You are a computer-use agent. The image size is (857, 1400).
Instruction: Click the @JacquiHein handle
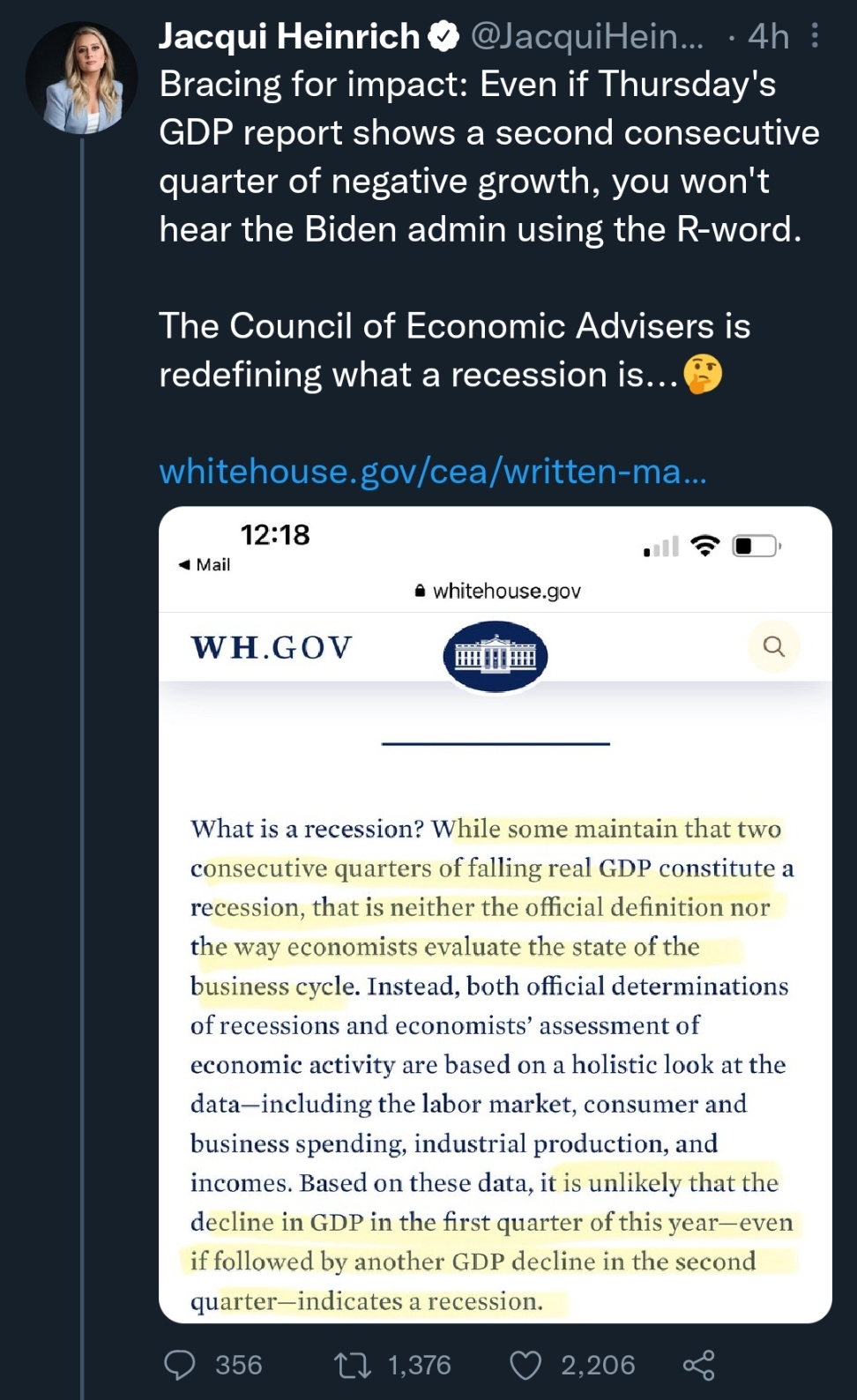pos(587,36)
